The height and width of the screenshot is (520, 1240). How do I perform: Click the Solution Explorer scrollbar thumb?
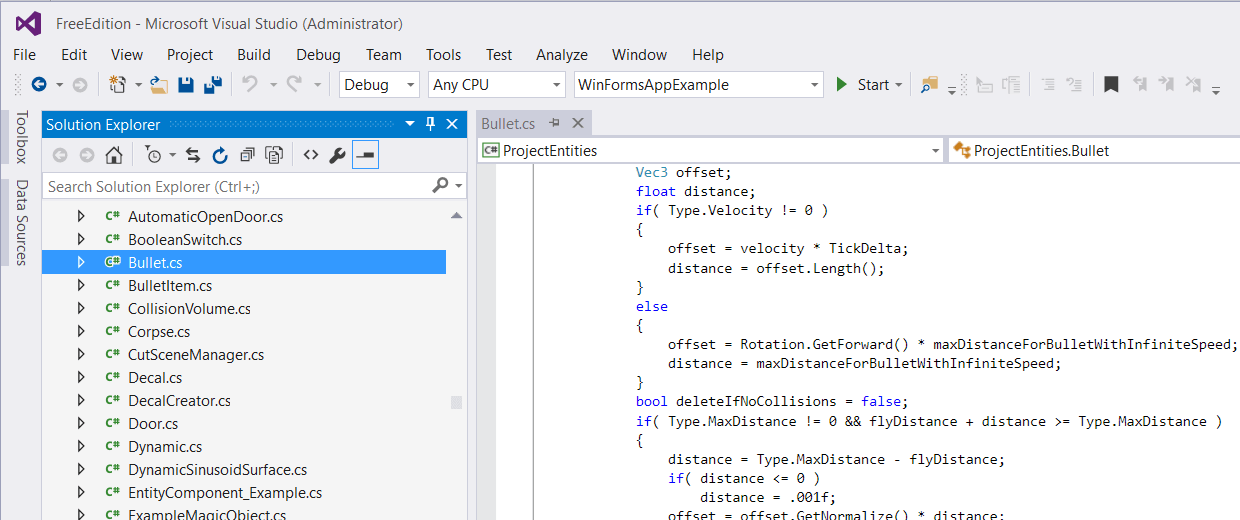[457, 402]
